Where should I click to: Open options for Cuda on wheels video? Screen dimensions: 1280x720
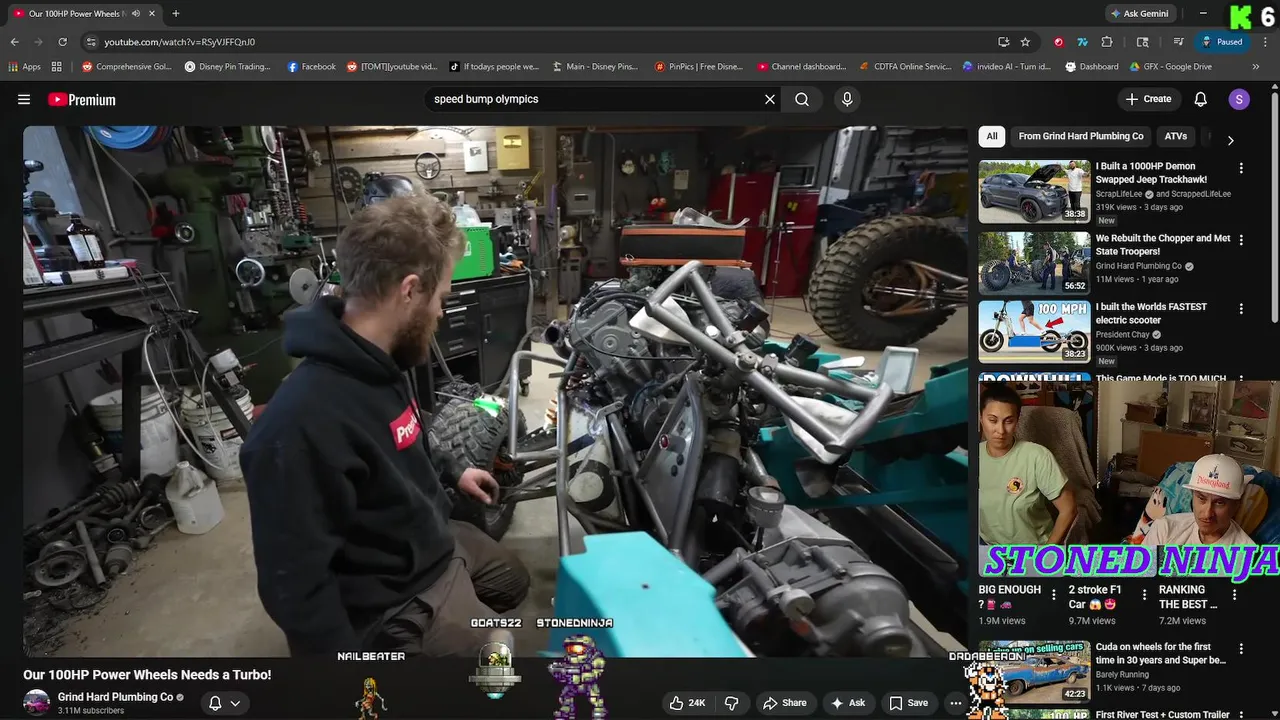pyautogui.click(x=1241, y=649)
